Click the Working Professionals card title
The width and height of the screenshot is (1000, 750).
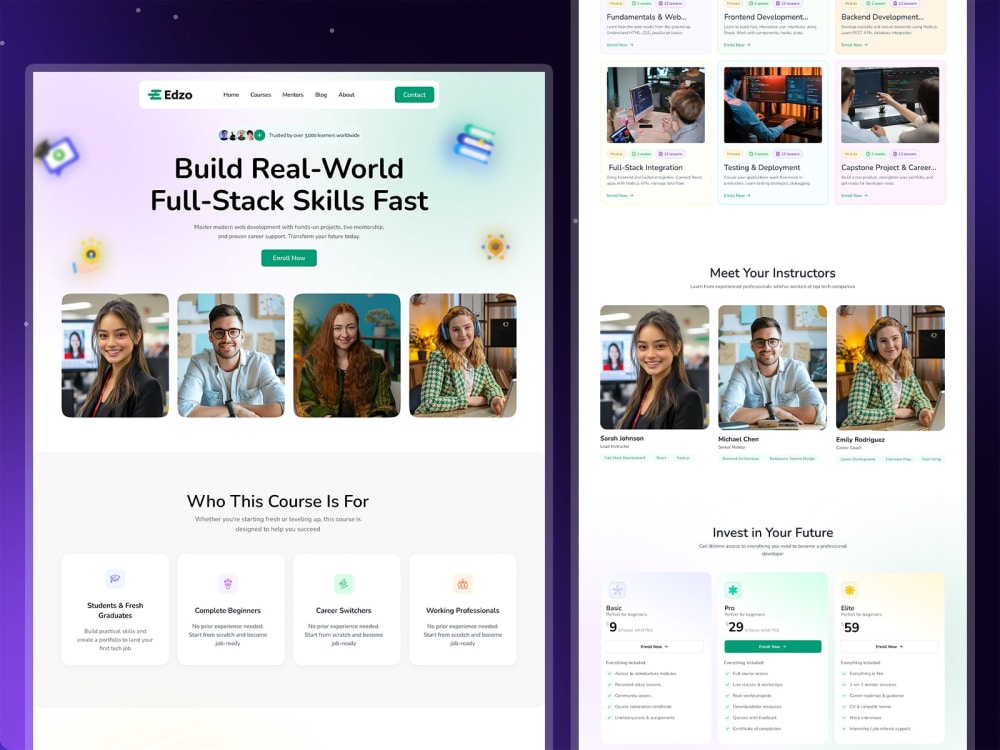point(463,610)
